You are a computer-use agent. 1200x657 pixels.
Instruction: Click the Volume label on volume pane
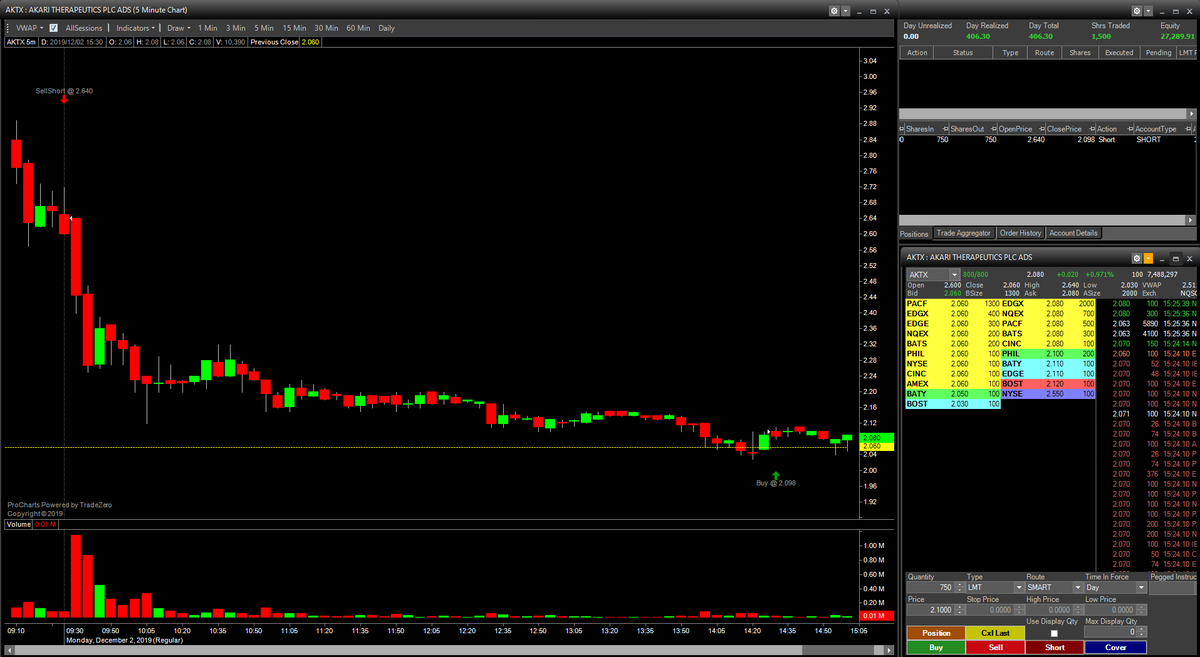pos(19,524)
